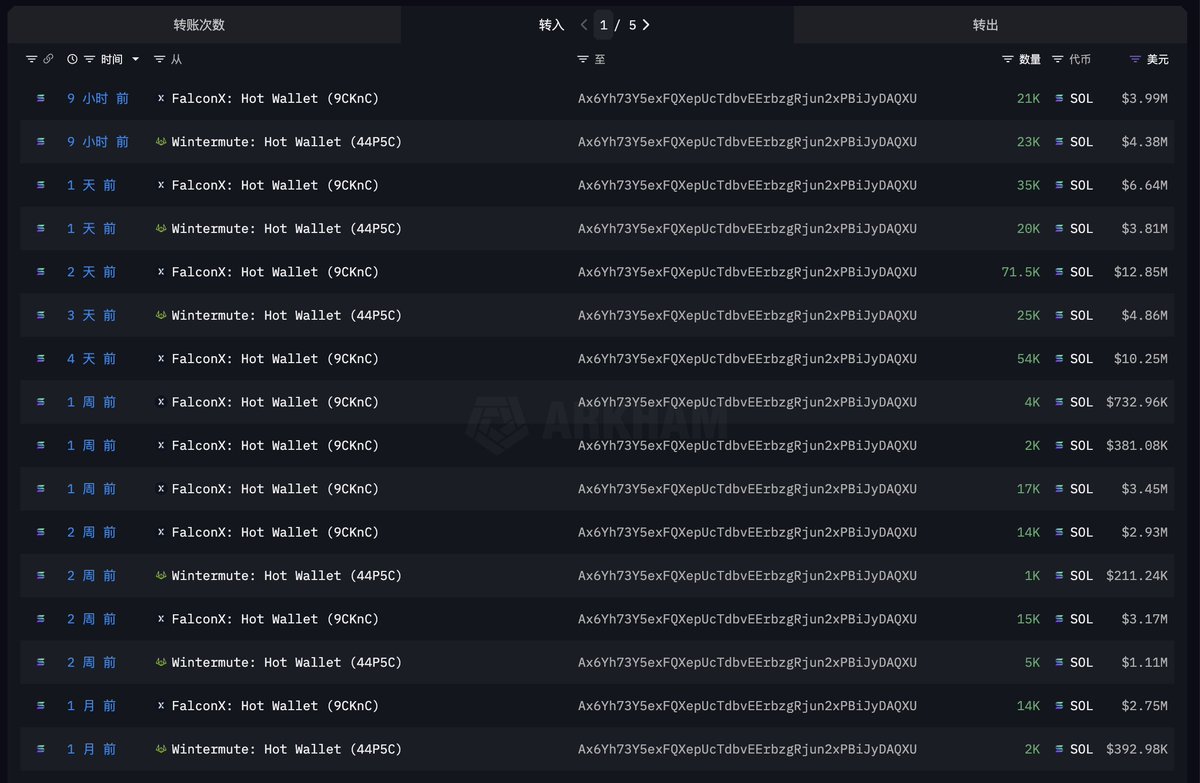Viewport: 1200px width, 783px height.
Task: Click the "3 天 前" timestamp link
Action: point(91,315)
